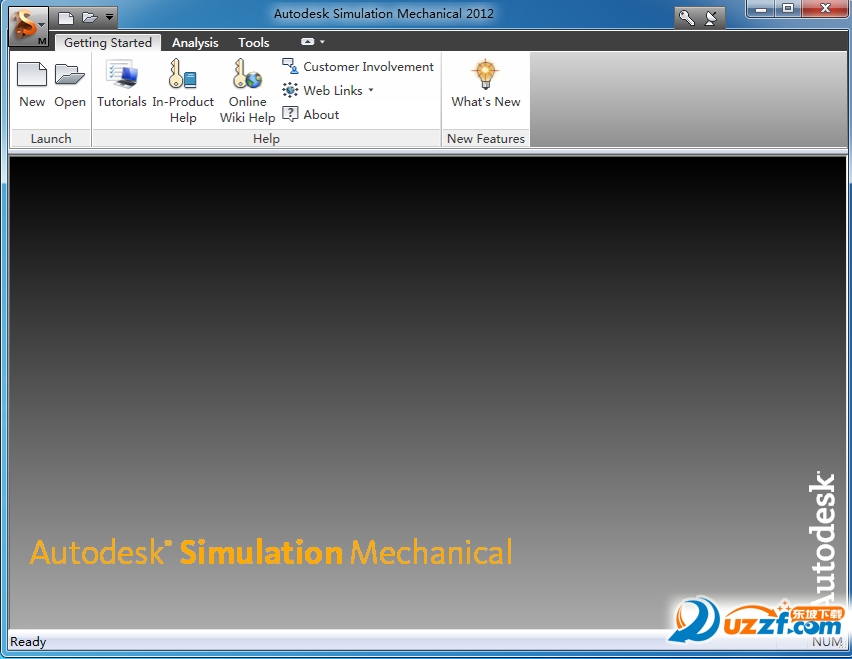The image size is (852, 659).
Task: Click the satellite dish communication icon
Action: point(711,18)
